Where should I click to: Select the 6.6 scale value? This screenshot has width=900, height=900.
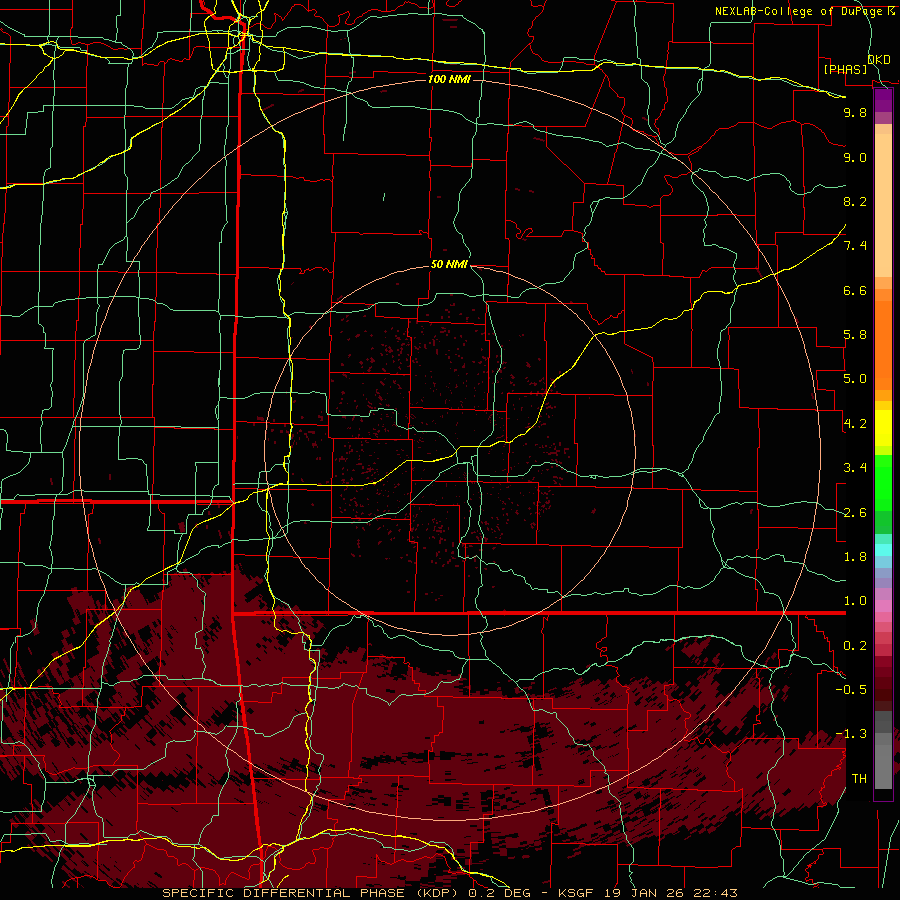tap(855, 290)
